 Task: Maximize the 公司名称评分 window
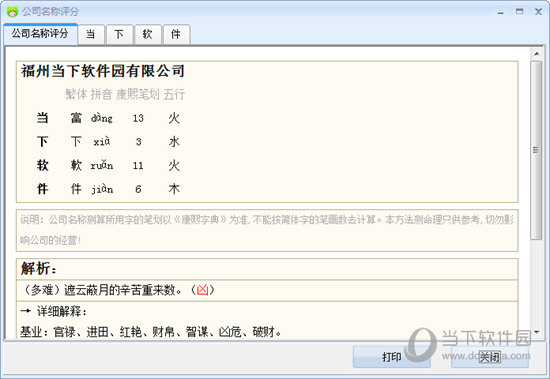pyautogui.click(x=519, y=12)
